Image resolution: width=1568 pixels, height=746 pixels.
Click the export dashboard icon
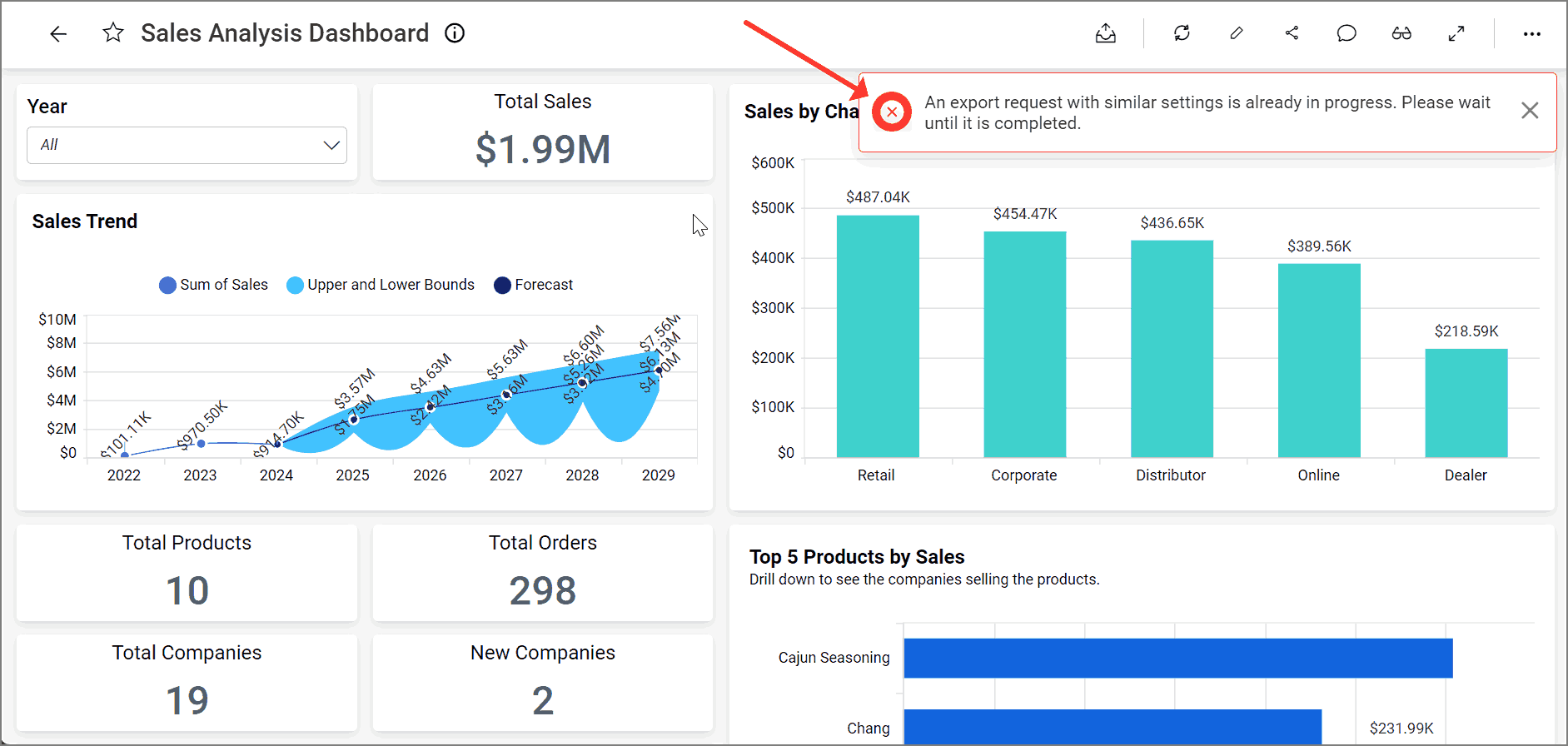click(1105, 33)
